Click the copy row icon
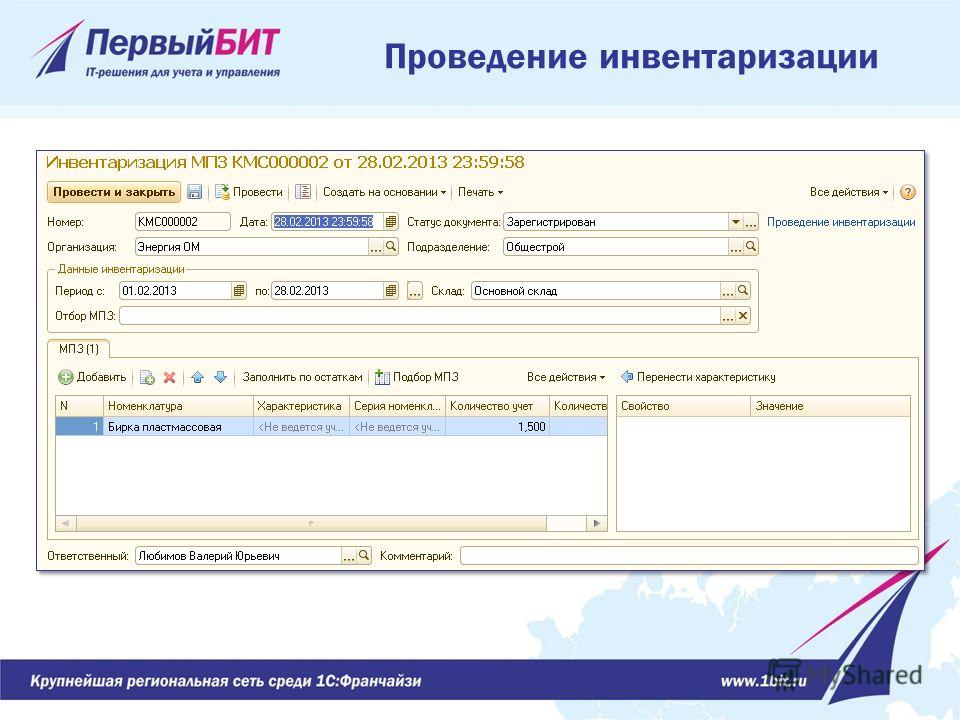Image resolution: width=960 pixels, height=720 pixels. tap(147, 378)
